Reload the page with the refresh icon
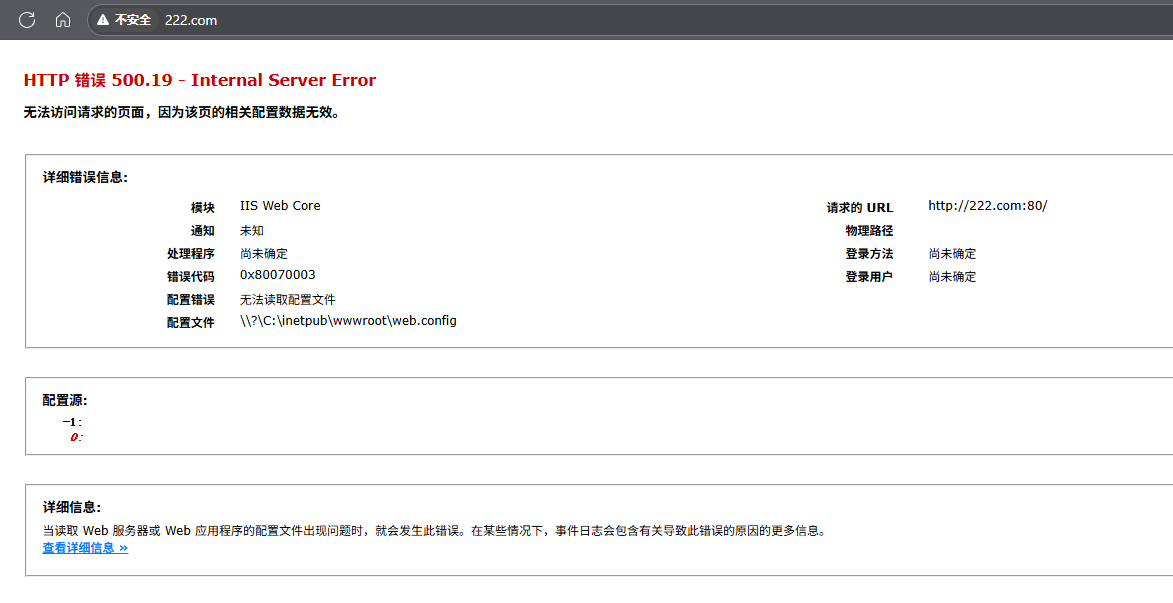This screenshot has height=603, width=1173. pos(27,20)
